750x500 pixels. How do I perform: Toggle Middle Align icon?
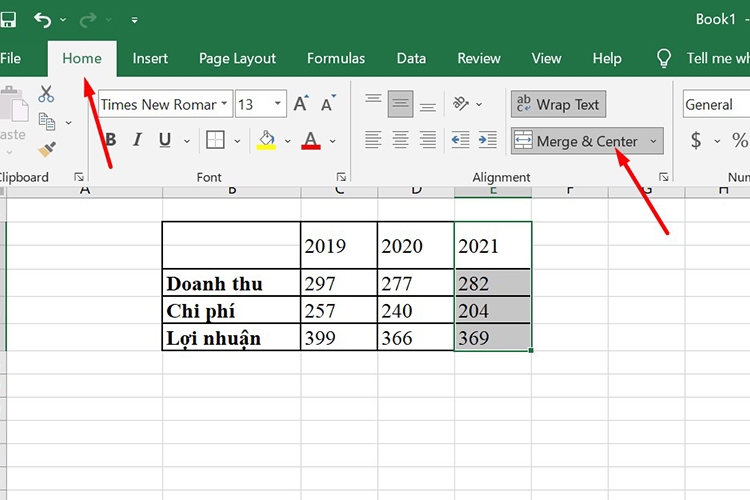pyautogui.click(x=400, y=103)
